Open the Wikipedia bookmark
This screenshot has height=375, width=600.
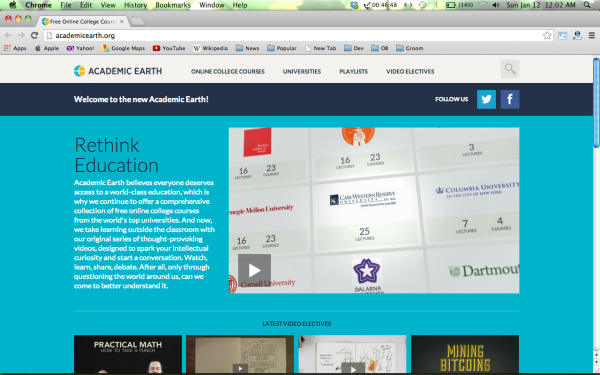pyautogui.click(x=210, y=48)
